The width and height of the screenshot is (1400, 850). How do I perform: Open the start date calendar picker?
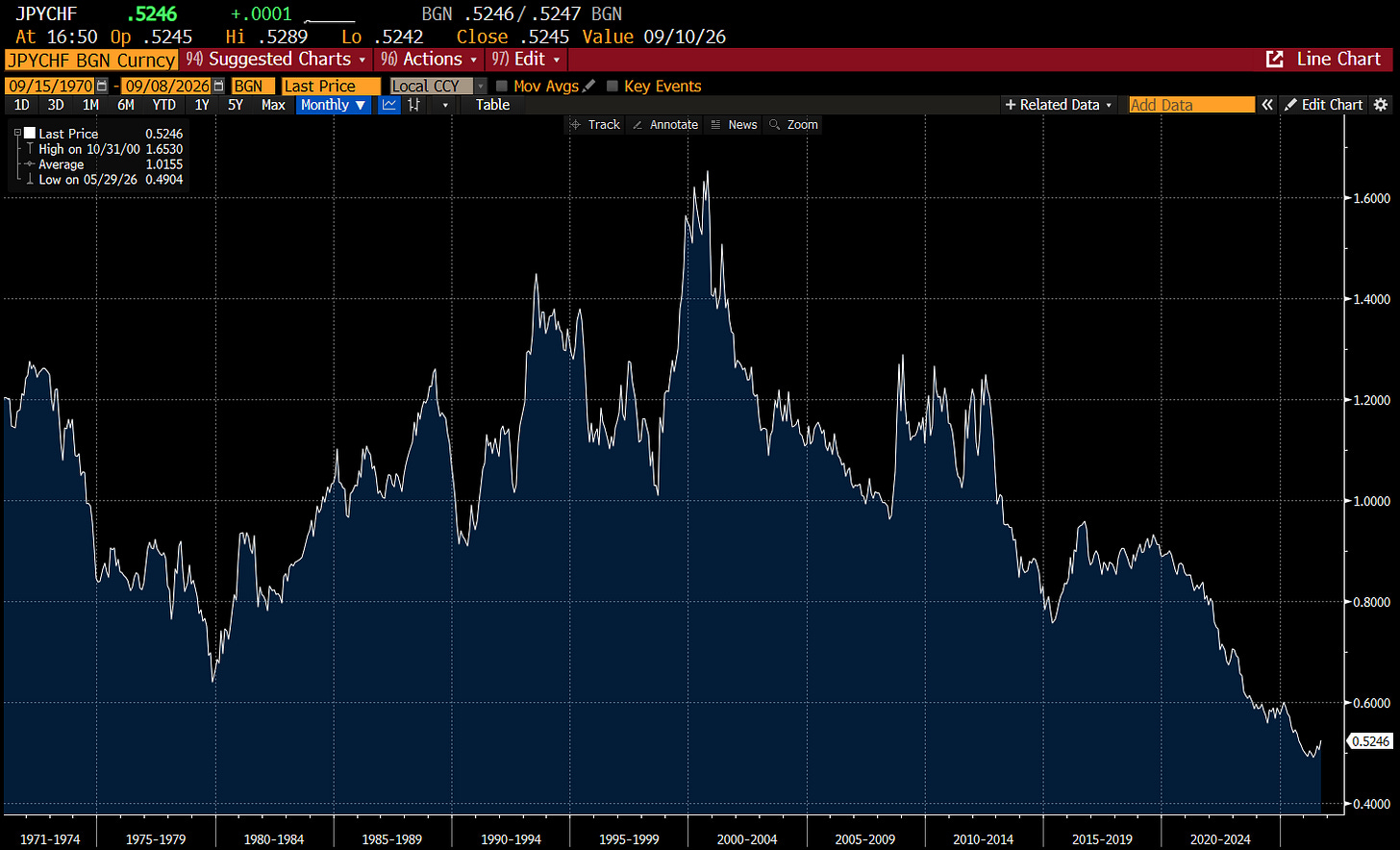pos(102,86)
